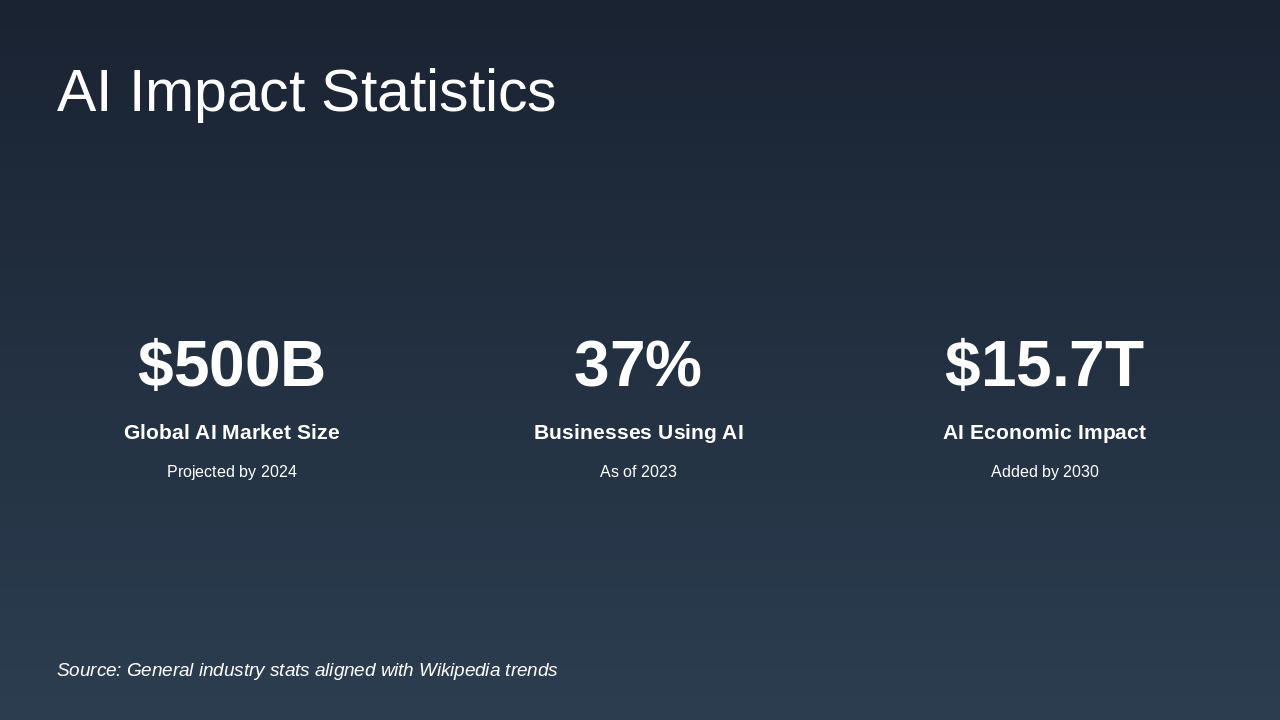The height and width of the screenshot is (720, 1280).
Task: Click the year '2023' in the caption
Action: pyautogui.click(x=659, y=472)
